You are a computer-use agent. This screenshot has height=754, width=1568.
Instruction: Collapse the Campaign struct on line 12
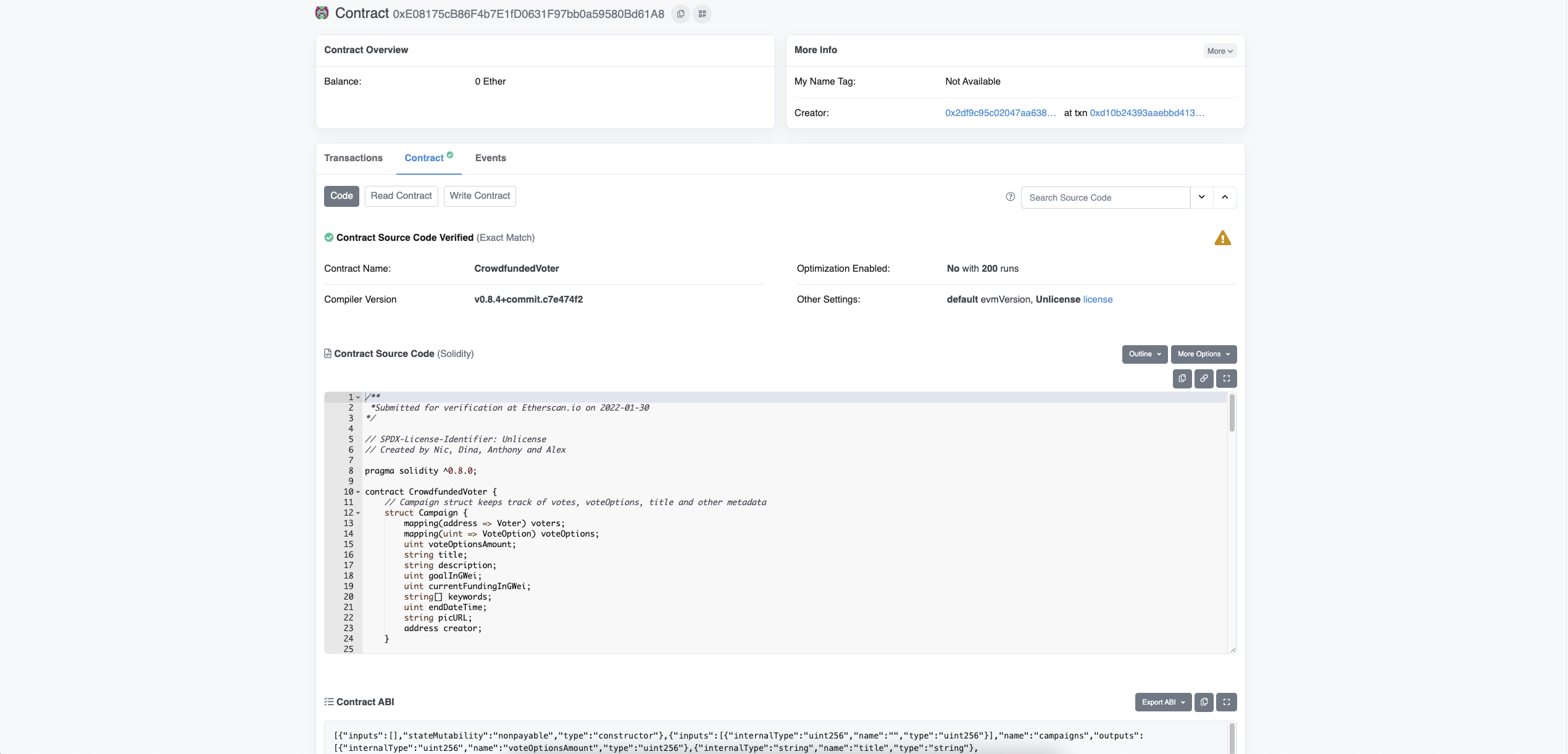pyautogui.click(x=358, y=513)
